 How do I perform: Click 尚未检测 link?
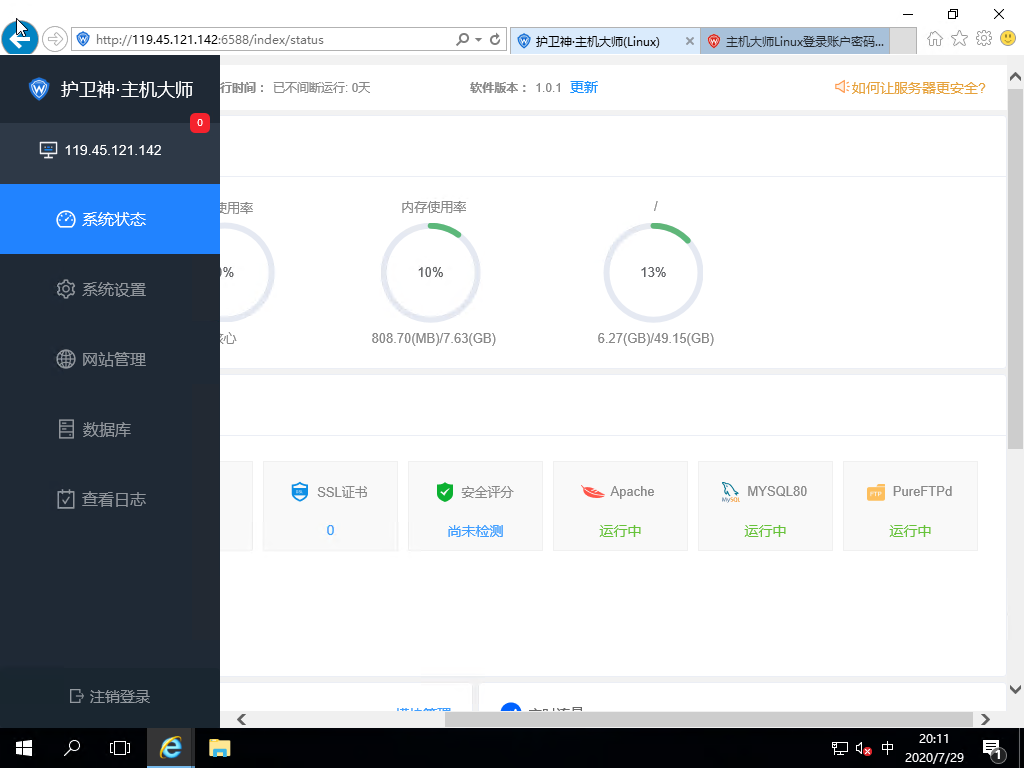click(475, 531)
